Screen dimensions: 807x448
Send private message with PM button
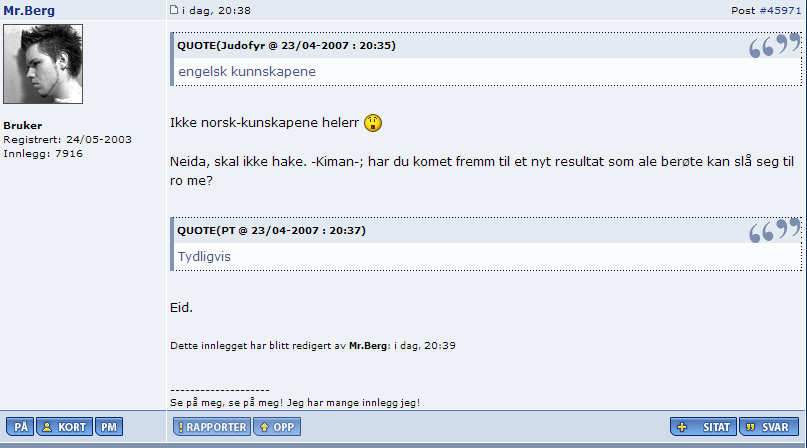[109, 427]
